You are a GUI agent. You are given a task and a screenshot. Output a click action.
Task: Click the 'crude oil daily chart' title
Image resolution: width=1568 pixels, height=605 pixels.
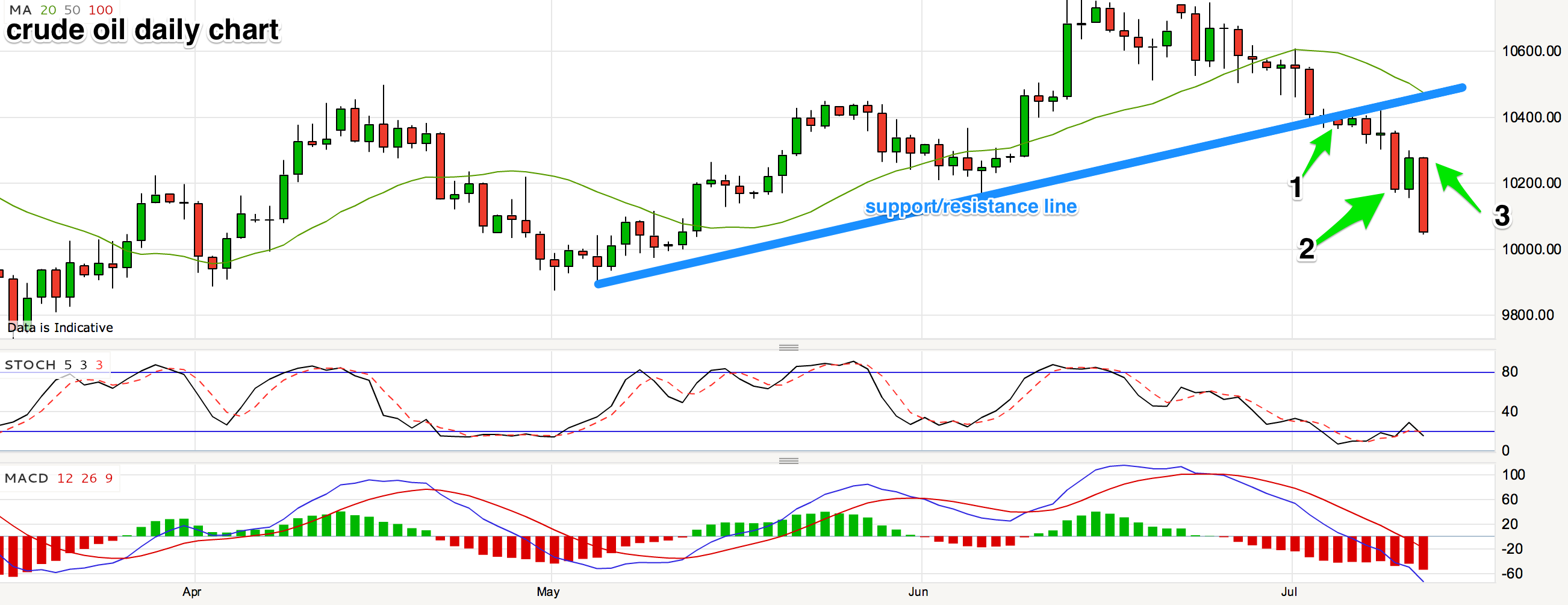pyautogui.click(x=143, y=31)
